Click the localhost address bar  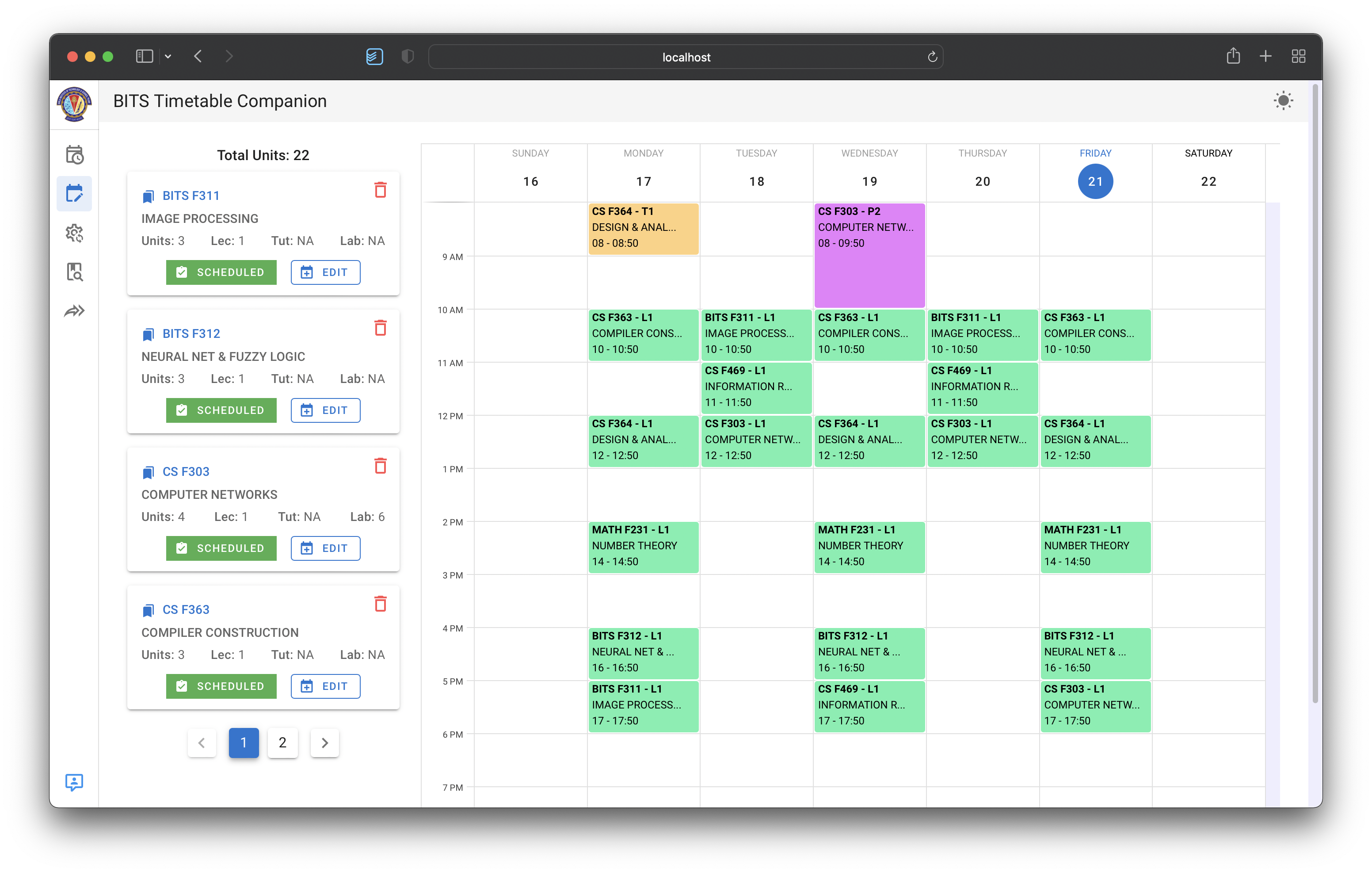coord(686,57)
